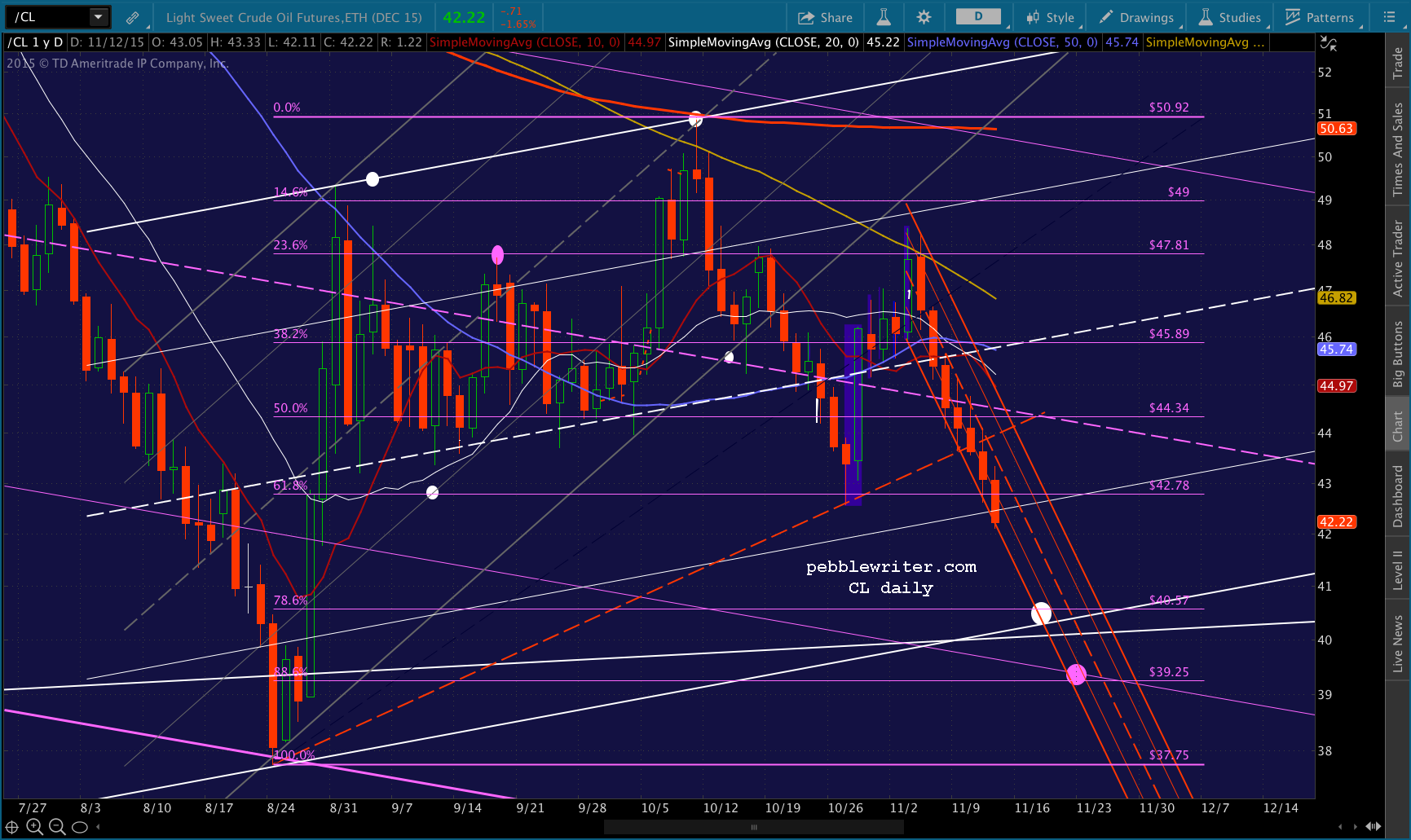Open the /CL symbol dropdown arrow
Screen dimensions: 1411x840
click(98, 17)
